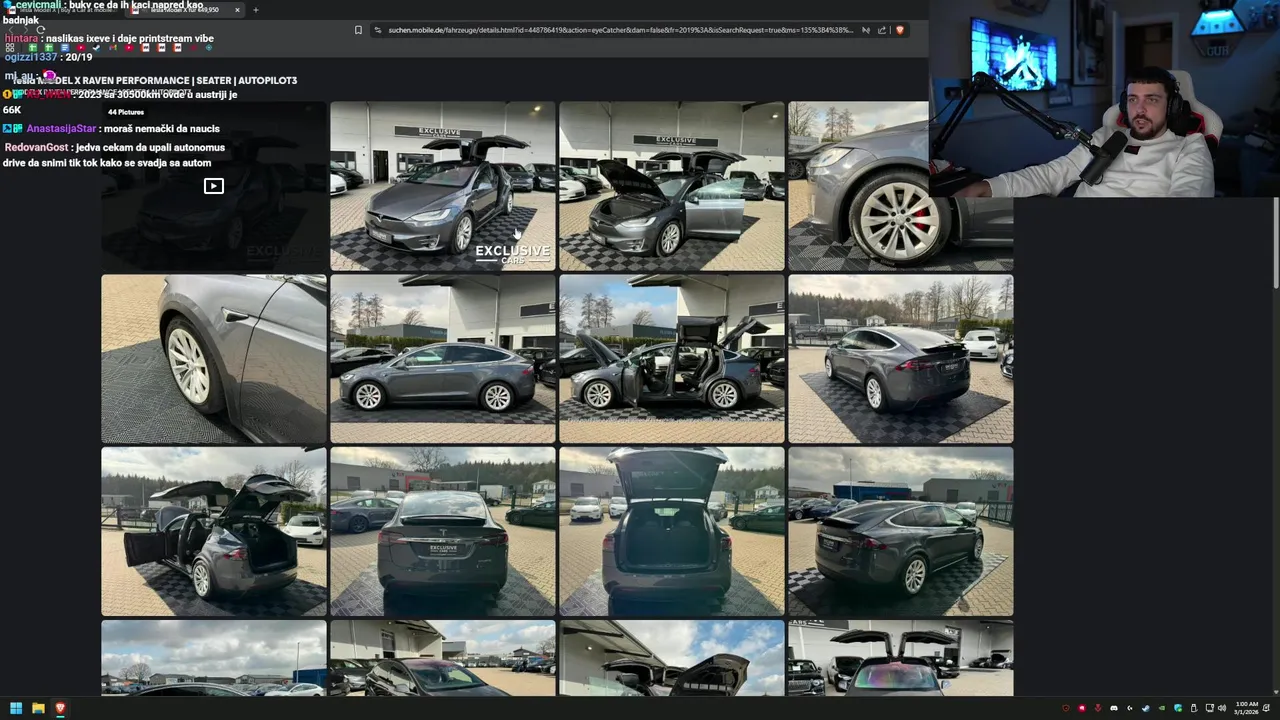This screenshot has width=1280, height=720.
Task: Open straight rear photo with trunk closed
Action: (x=442, y=531)
